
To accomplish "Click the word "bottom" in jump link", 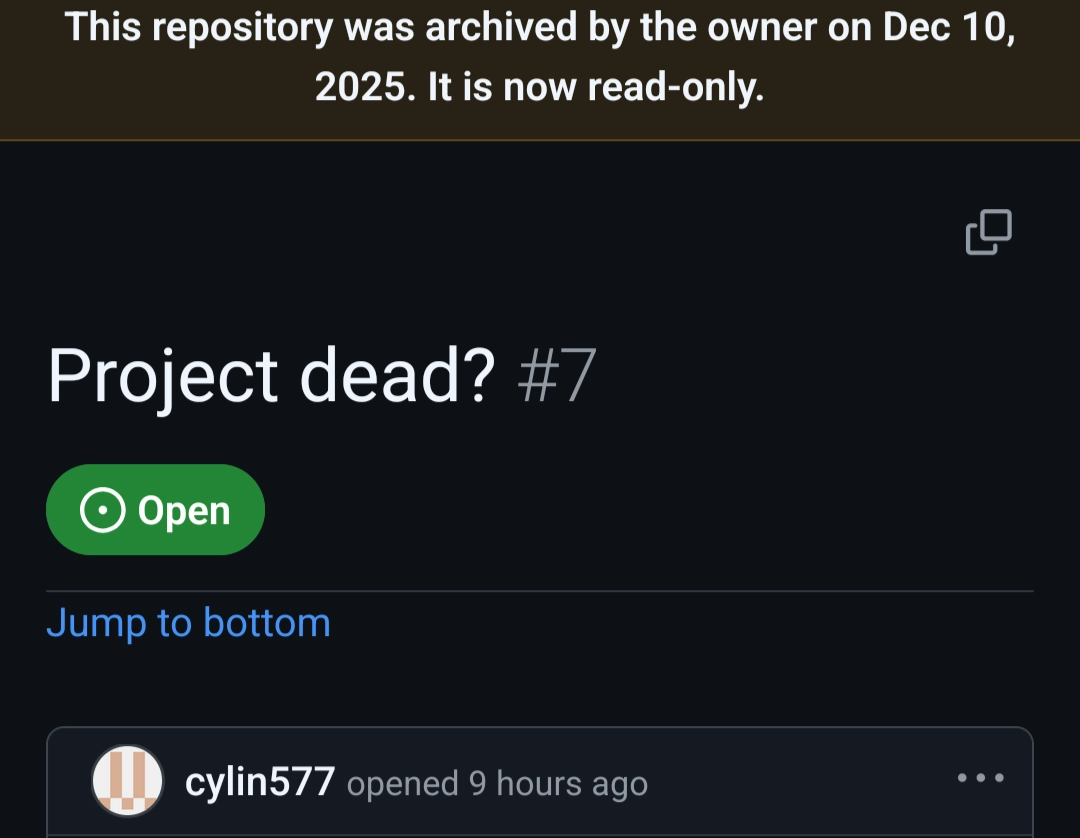I will tap(266, 623).
